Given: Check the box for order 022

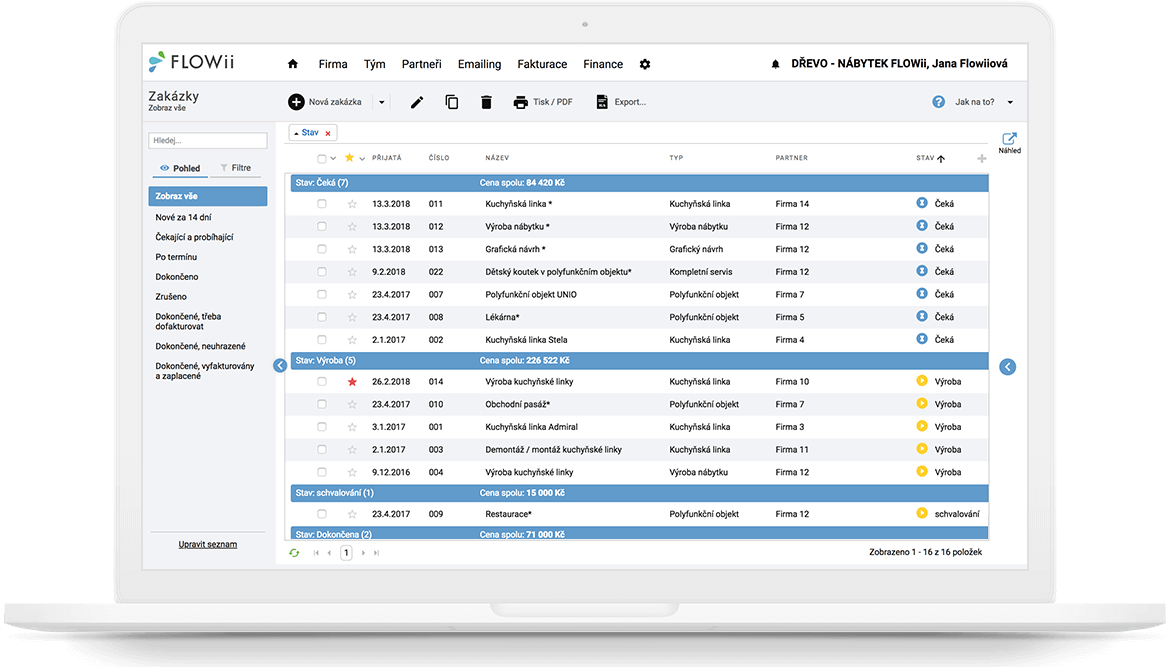Looking at the screenshot, I should [x=322, y=272].
